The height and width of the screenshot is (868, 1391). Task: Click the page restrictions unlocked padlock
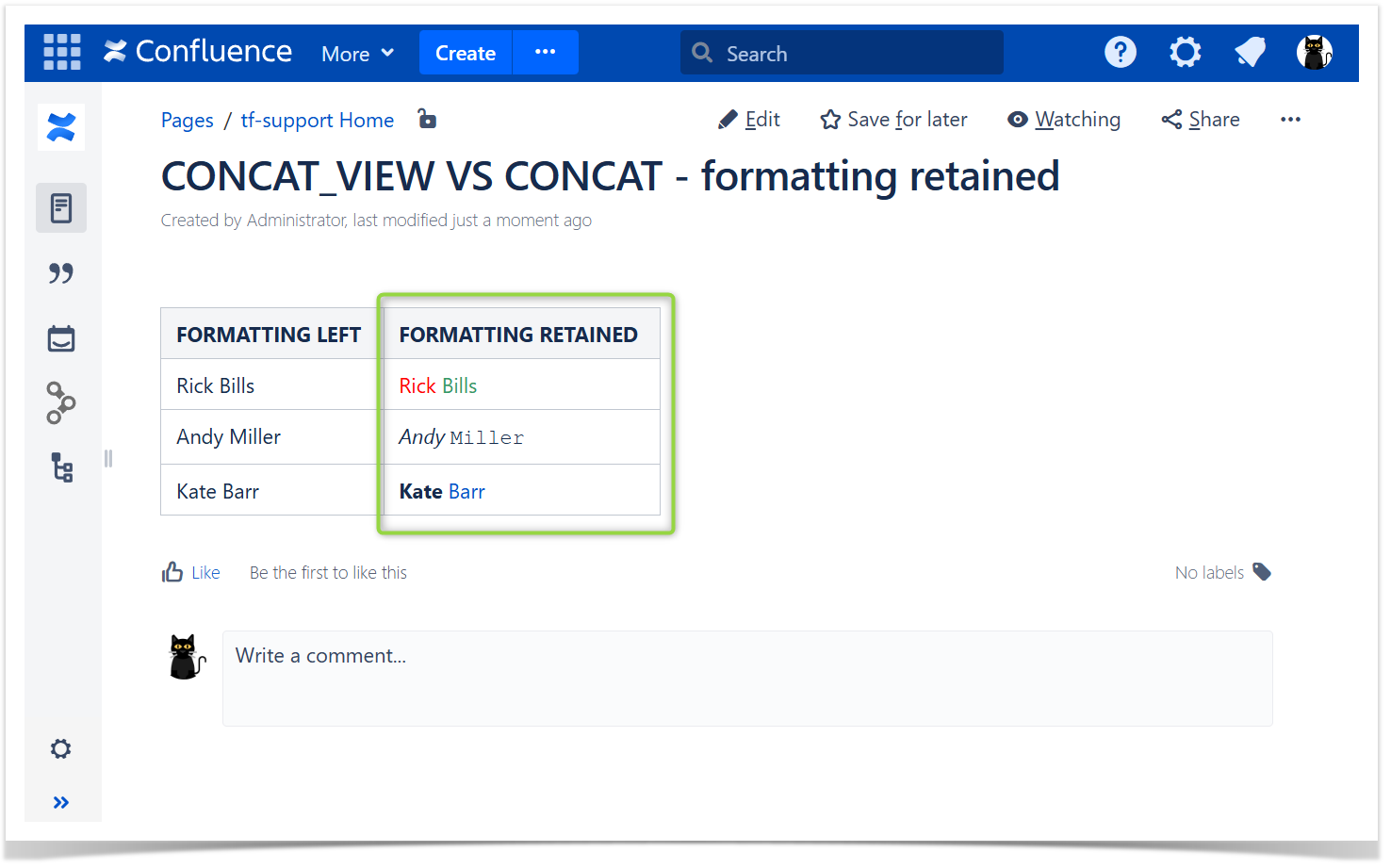pyautogui.click(x=427, y=120)
